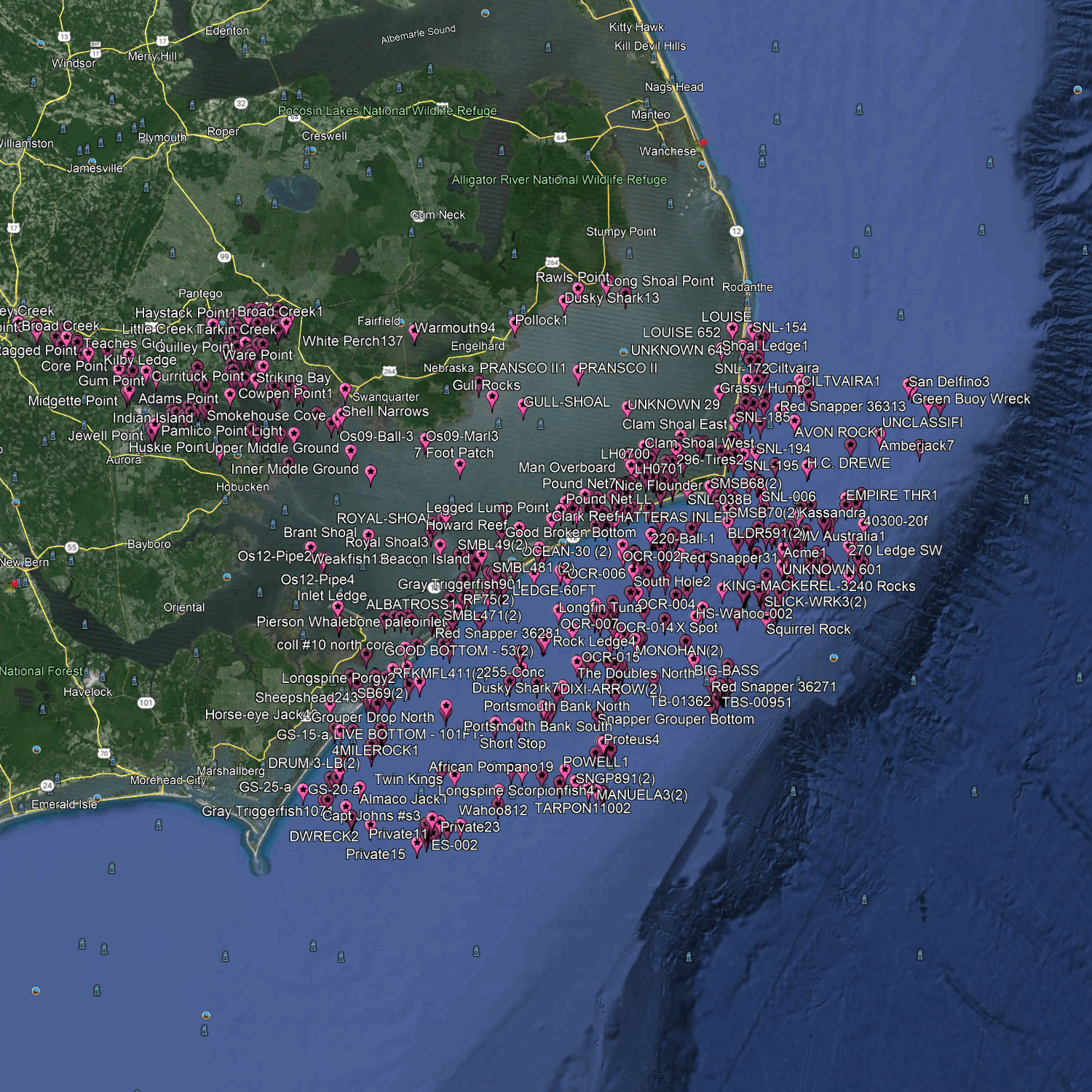Click the 264 shield near Swanquarter
Viewport: 1092px width, 1092px height.
coord(390,371)
